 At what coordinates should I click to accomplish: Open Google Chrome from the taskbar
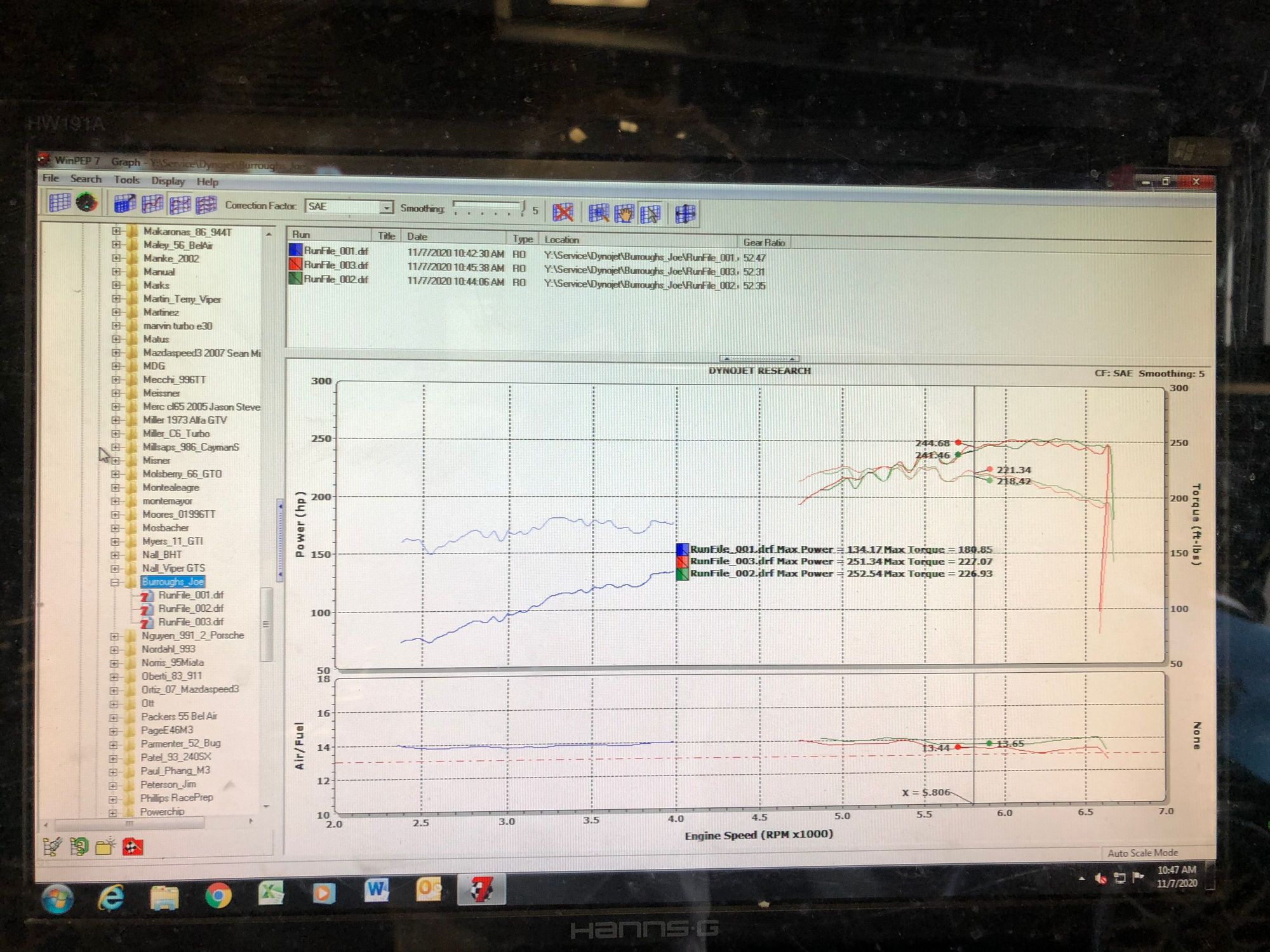click(218, 896)
